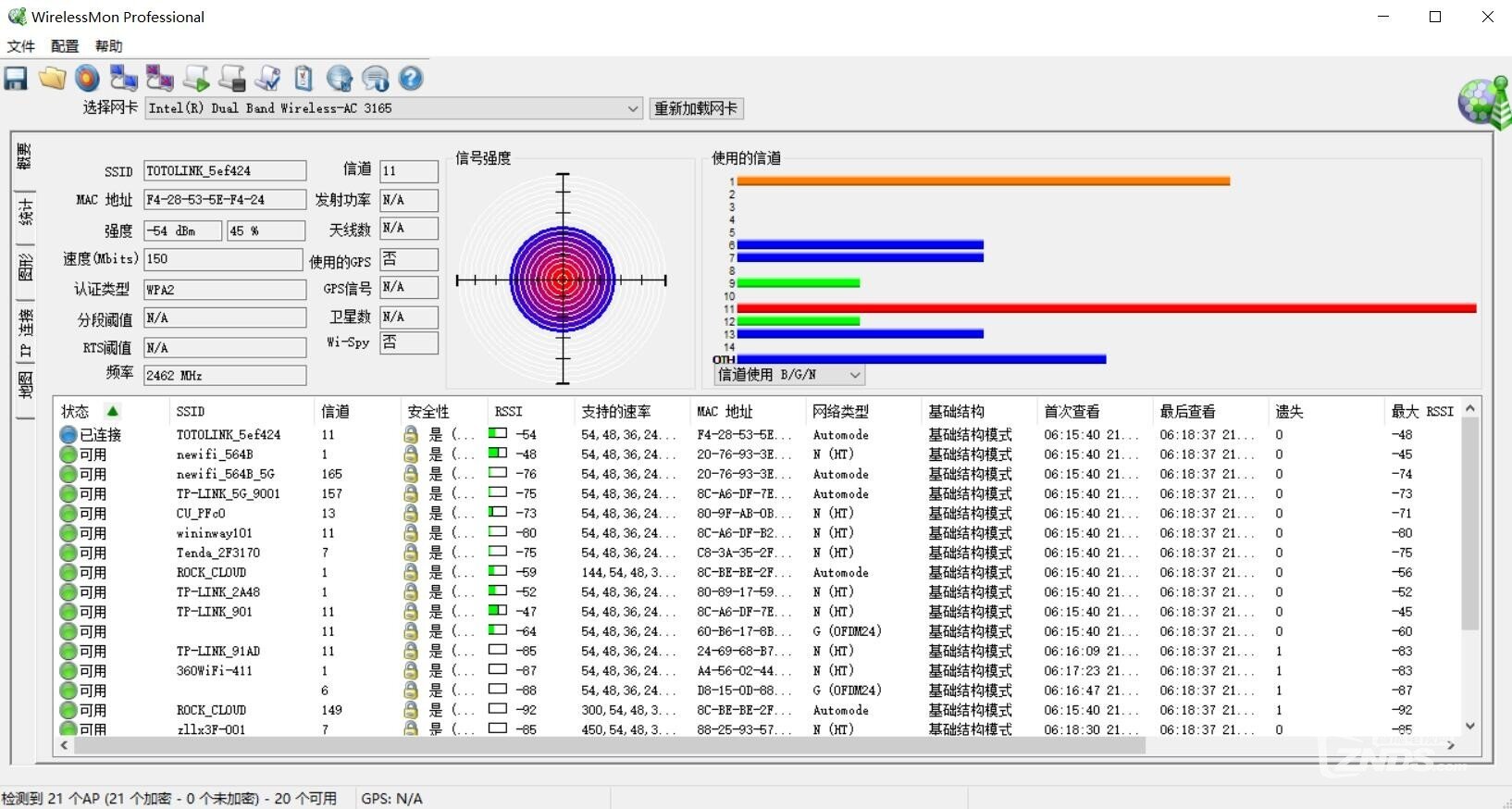Switch to the 统计 side tab

[25, 212]
